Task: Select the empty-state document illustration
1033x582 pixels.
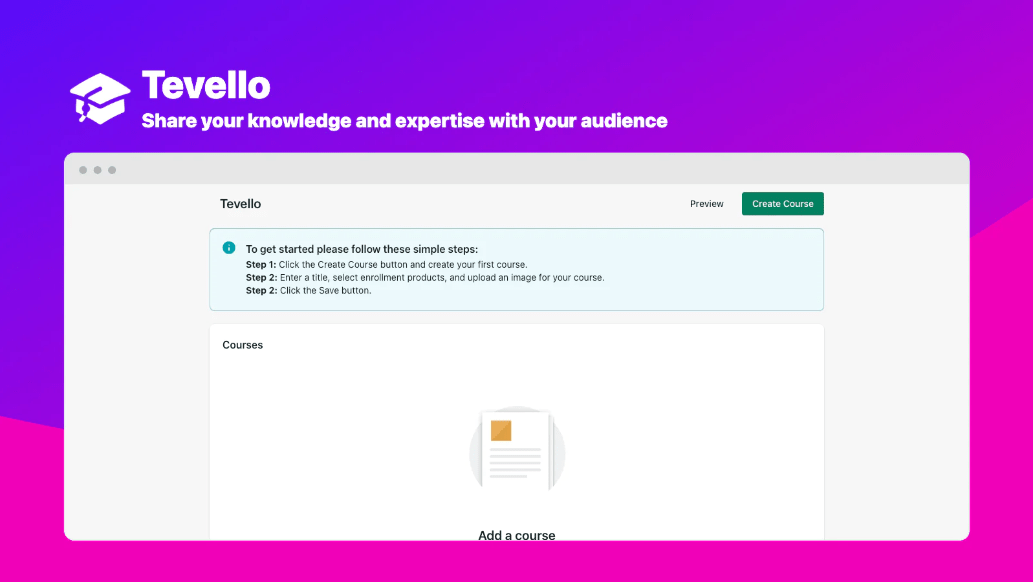Action: [x=517, y=449]
